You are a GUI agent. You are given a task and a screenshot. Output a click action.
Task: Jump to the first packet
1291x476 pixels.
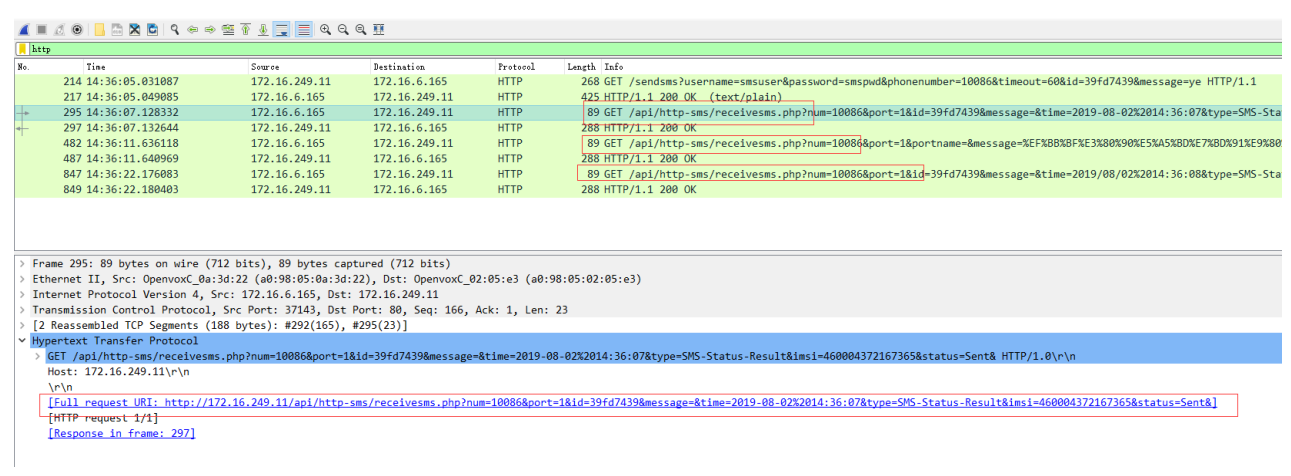point(245,30)
